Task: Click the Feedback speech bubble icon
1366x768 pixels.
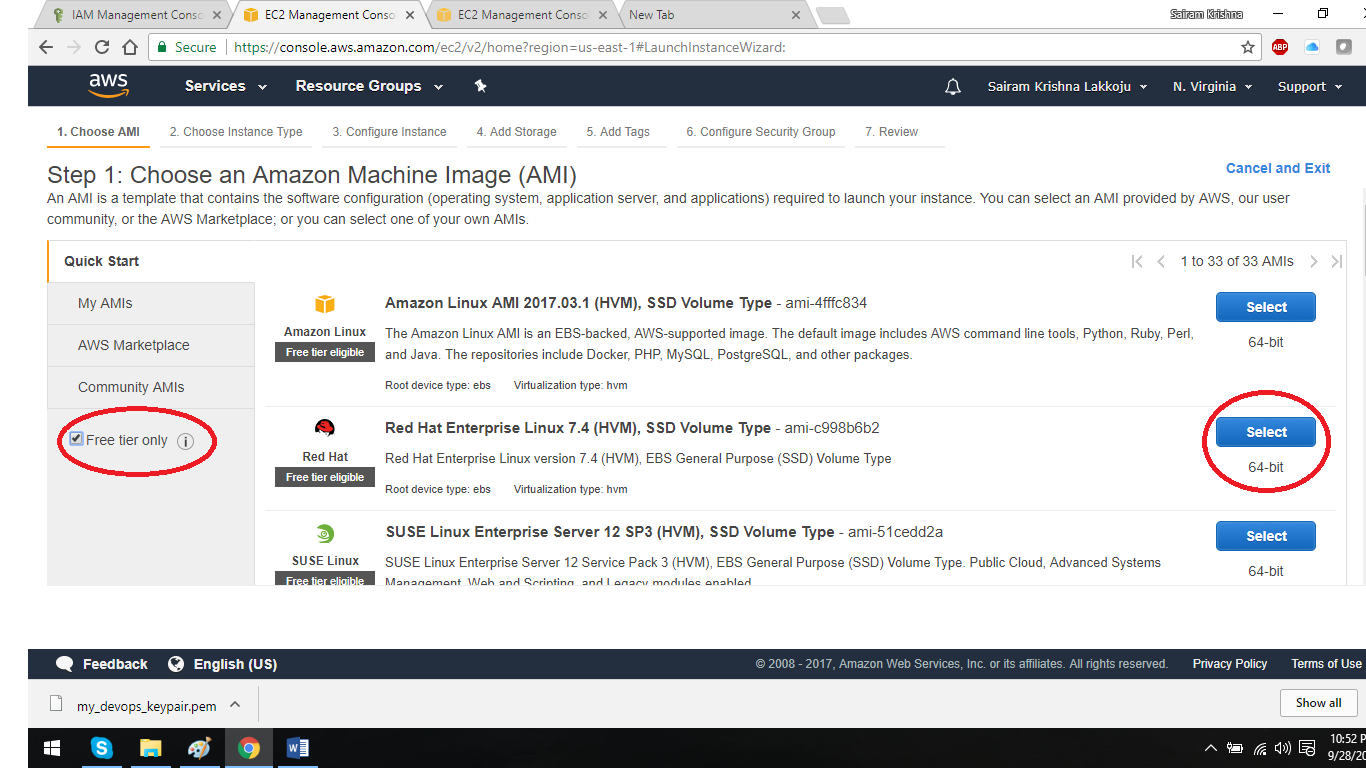Action: tap(65, 664)
